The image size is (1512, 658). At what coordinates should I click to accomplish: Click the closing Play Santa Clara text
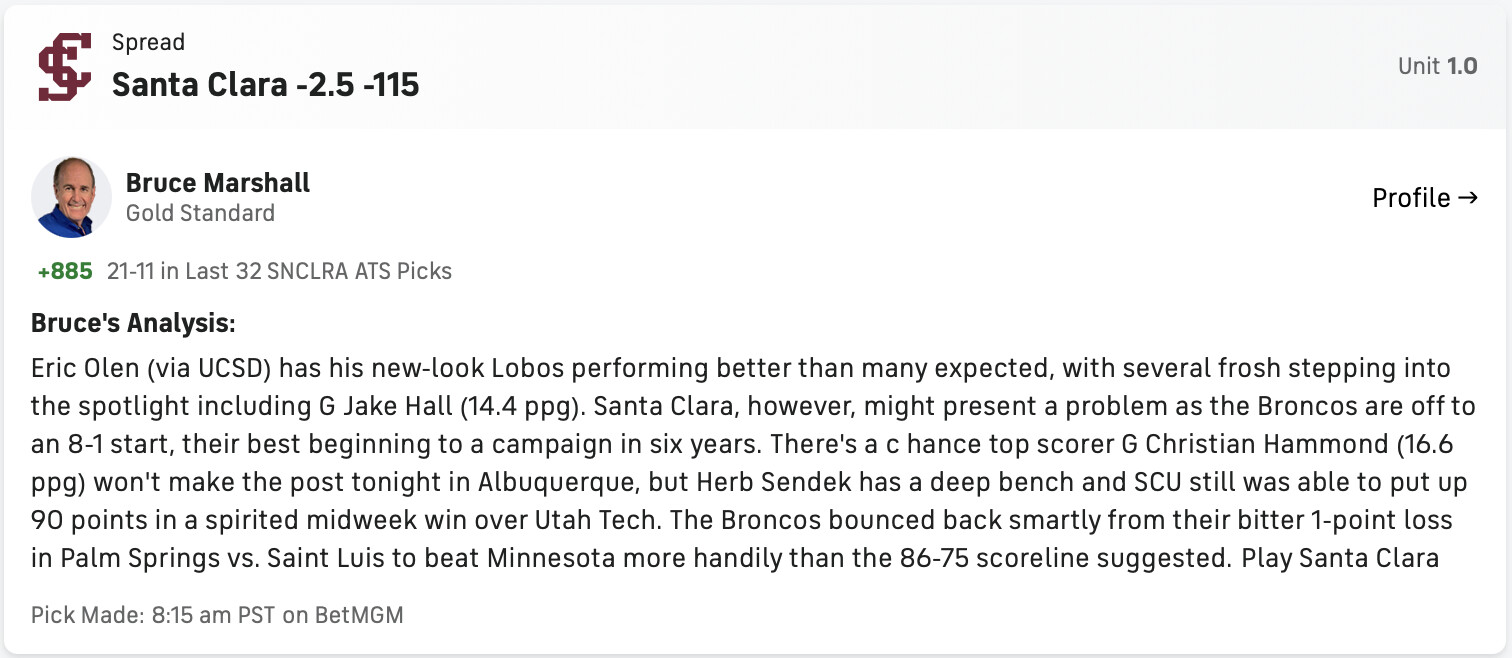coord(1340,558)
